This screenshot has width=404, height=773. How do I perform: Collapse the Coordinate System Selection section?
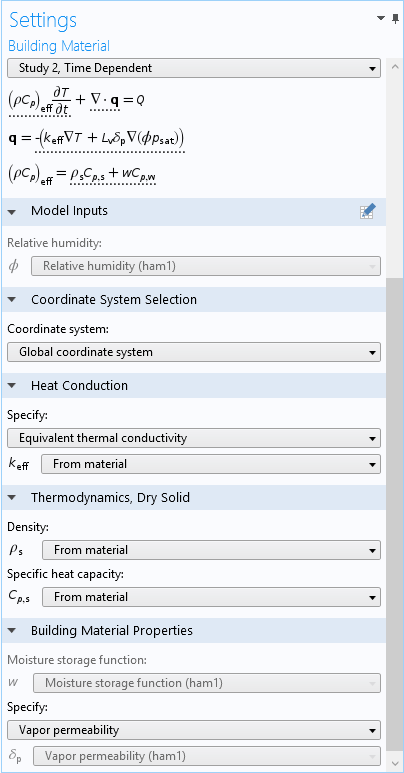point(12,300)
